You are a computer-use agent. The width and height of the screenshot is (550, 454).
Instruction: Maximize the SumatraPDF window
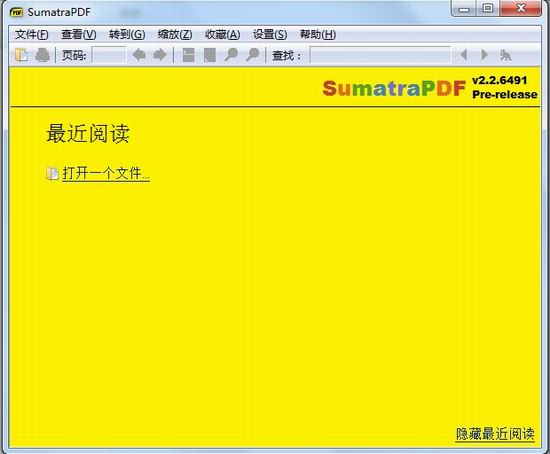coord(487,8)
